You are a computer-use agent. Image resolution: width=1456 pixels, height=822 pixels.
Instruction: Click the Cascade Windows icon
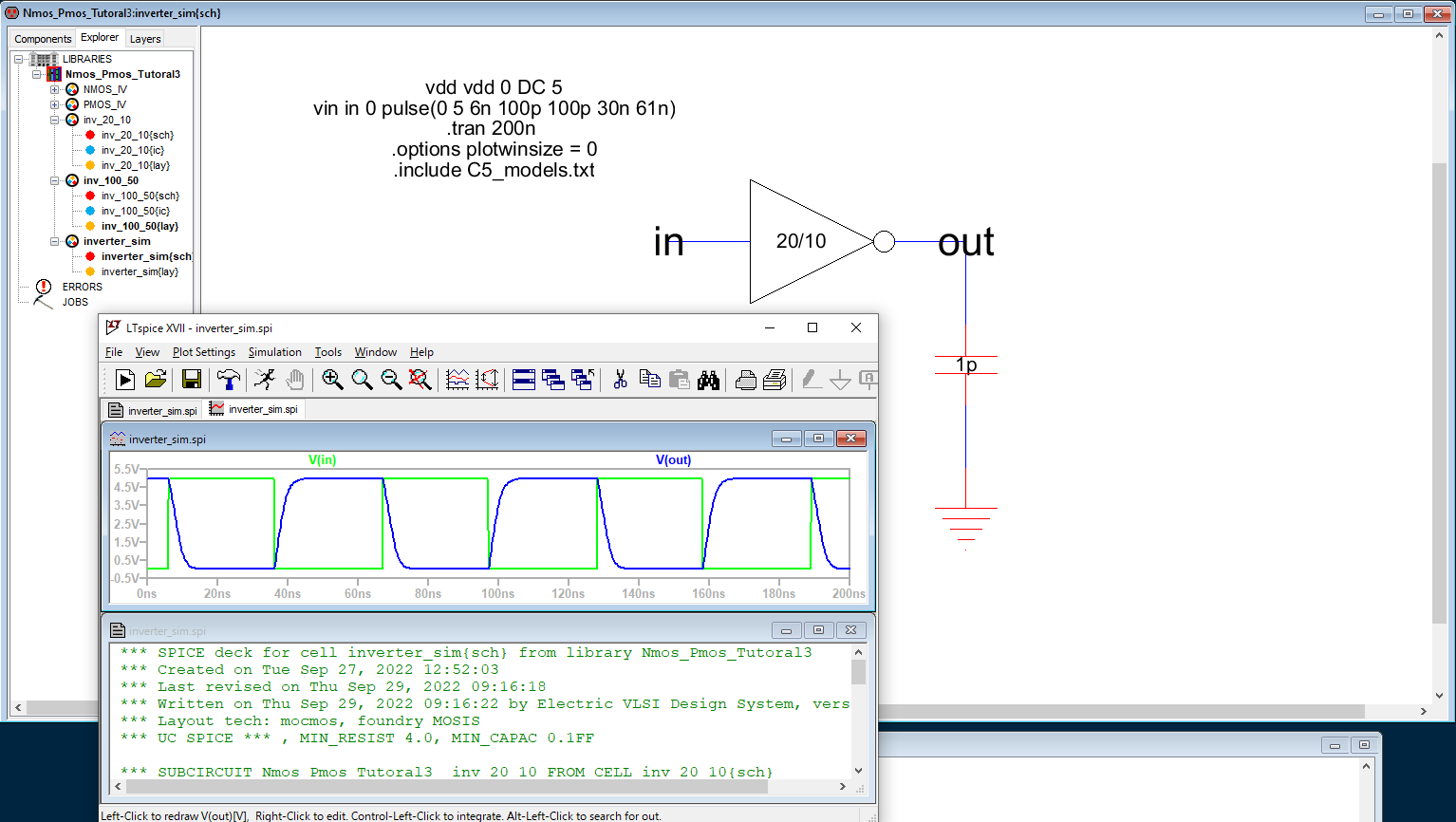[553, 380]
